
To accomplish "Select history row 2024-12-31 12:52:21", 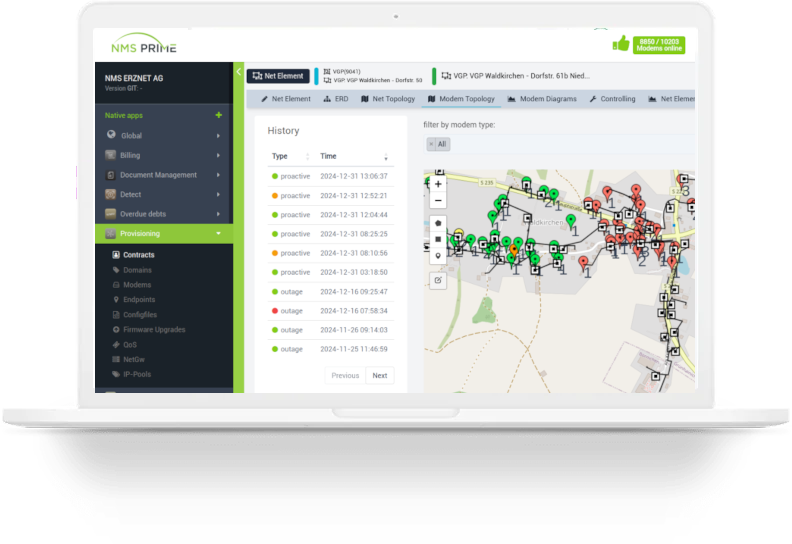I will [331, 195].
